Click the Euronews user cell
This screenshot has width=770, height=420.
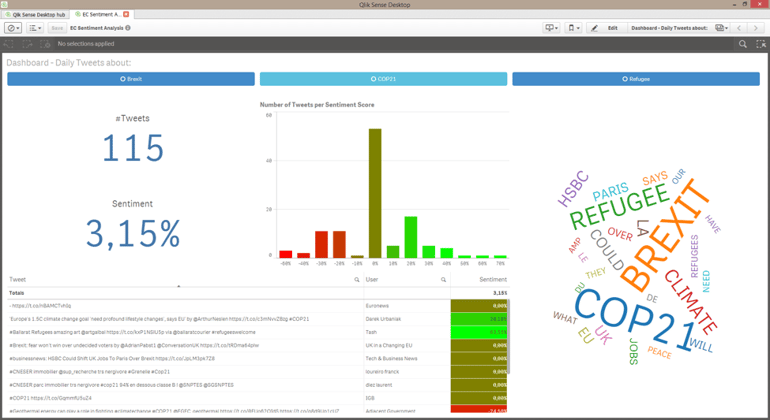pyautogui.click(x=407, y=306)
